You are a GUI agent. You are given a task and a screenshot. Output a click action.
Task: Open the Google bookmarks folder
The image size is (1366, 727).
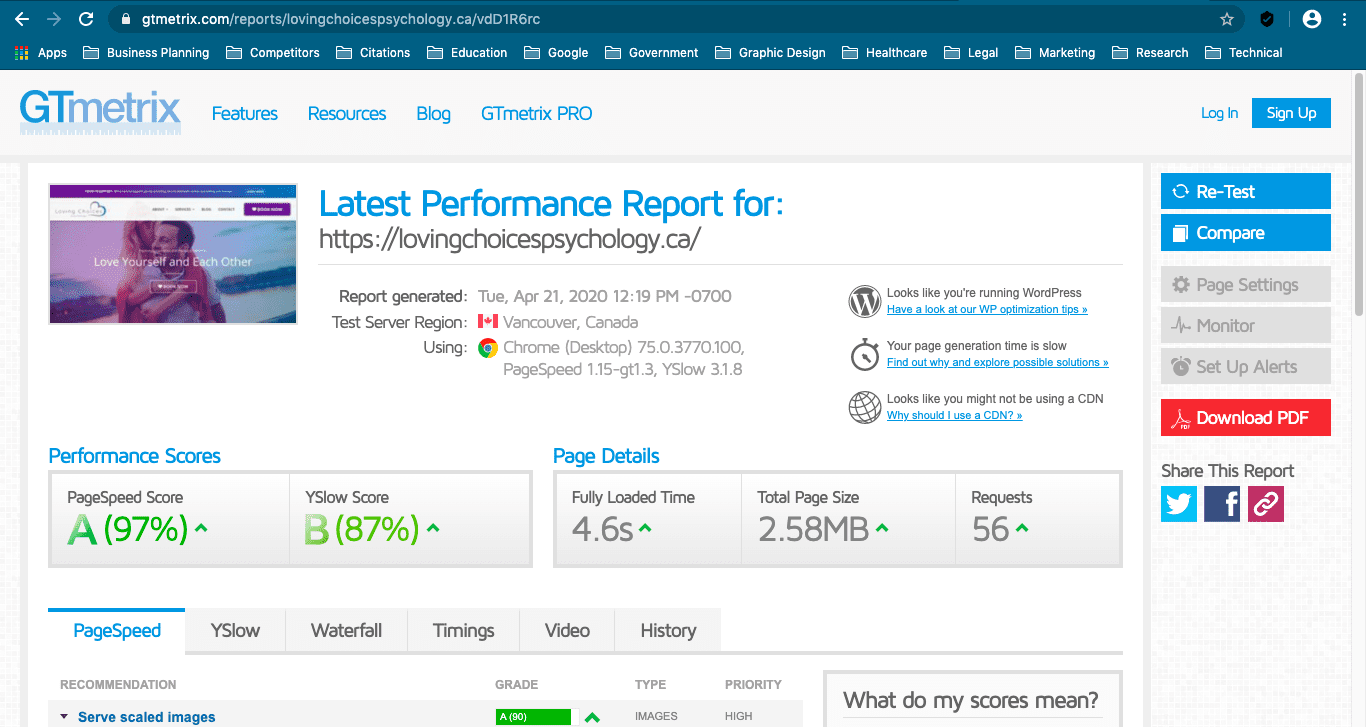point(556,53)
